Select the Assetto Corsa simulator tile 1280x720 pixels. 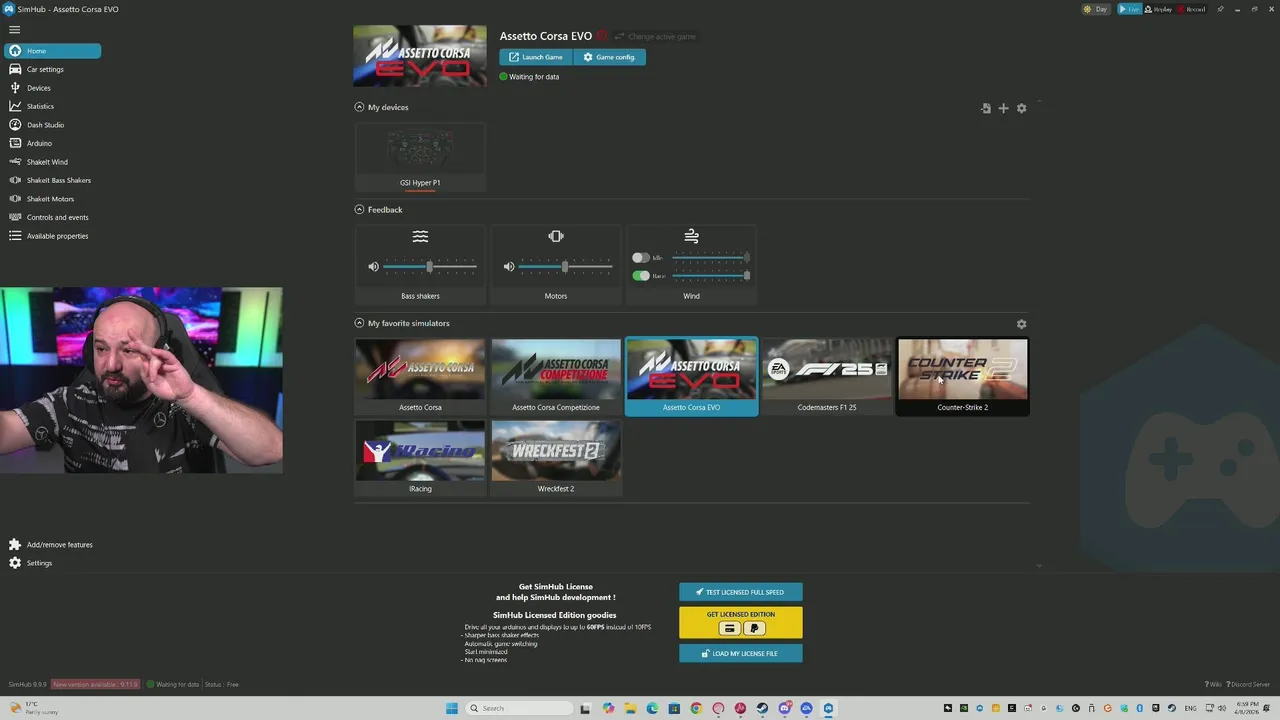(420, 376)
